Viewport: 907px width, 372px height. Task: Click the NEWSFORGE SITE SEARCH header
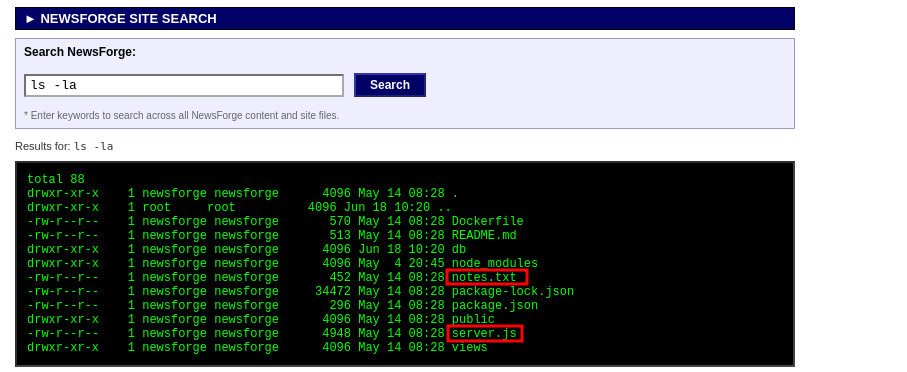point(404,19)
